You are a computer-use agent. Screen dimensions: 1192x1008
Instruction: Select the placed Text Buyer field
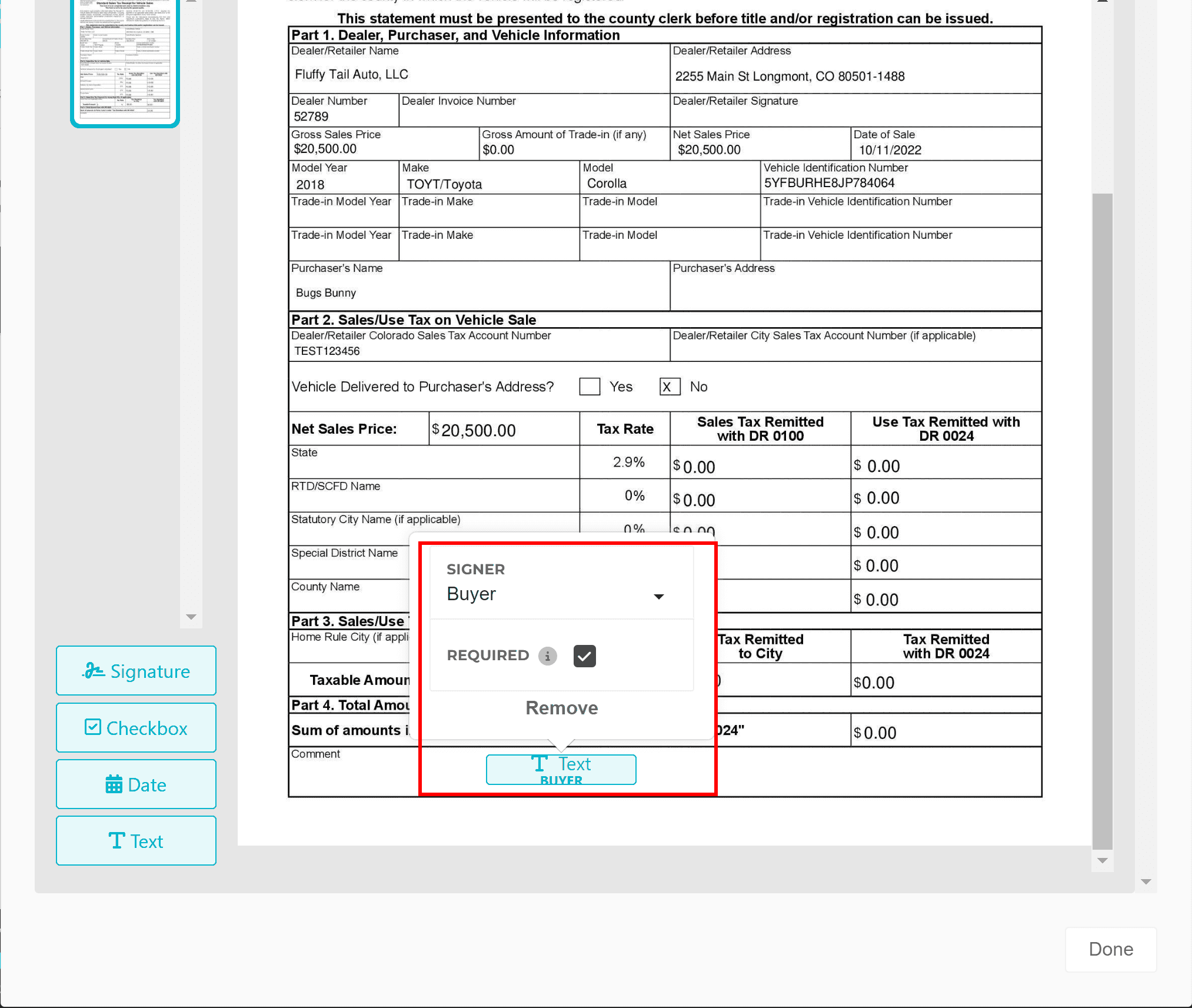[561, 770]
